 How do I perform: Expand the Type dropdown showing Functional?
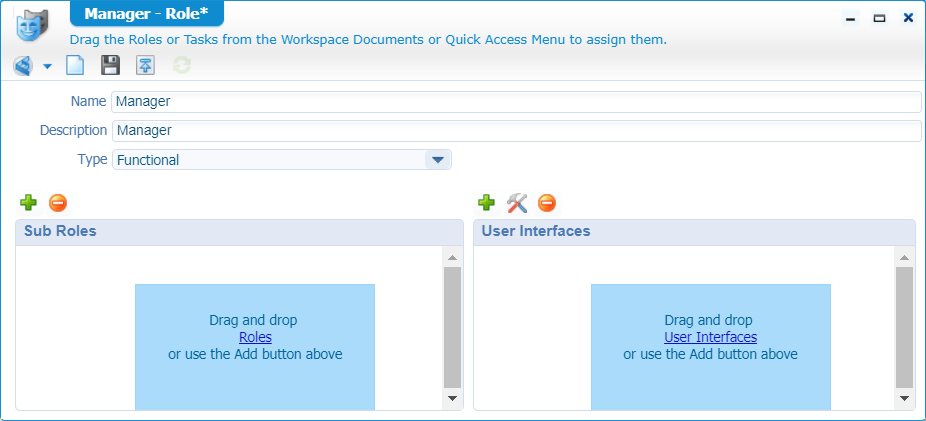click(437, 160)
